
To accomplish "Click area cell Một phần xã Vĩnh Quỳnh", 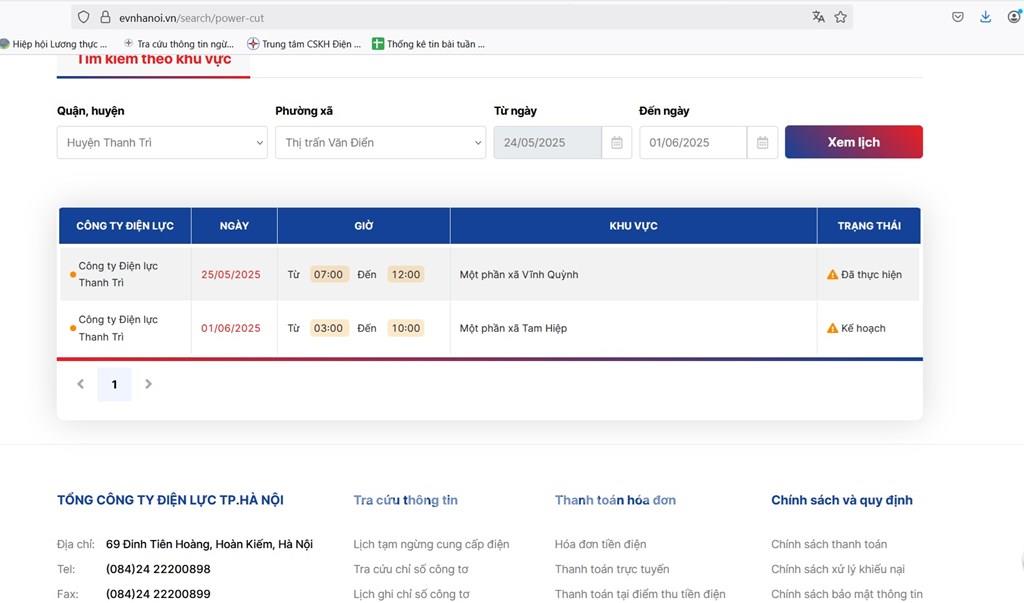I will click(519, 274).
